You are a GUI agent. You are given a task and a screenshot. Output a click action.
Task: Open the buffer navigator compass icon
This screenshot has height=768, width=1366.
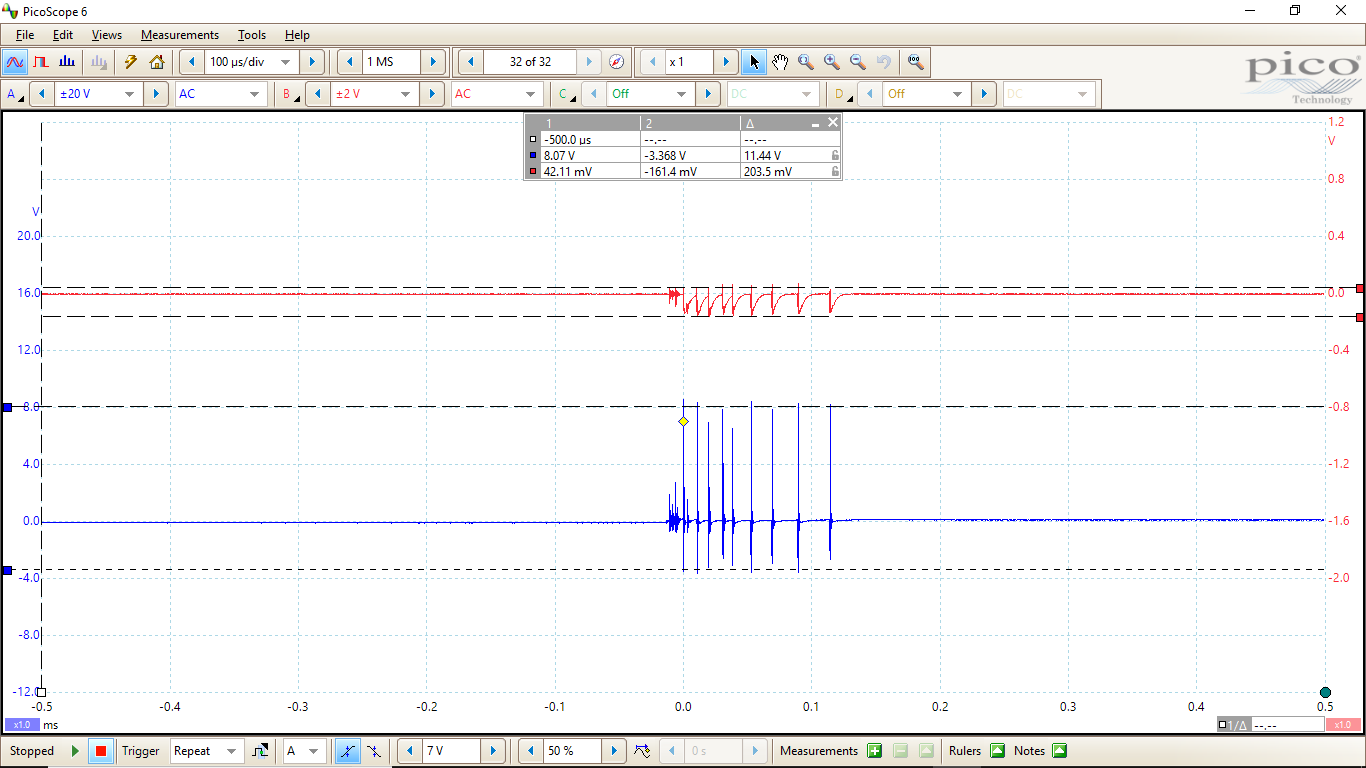pyautogui.click(x=617, y=62)
